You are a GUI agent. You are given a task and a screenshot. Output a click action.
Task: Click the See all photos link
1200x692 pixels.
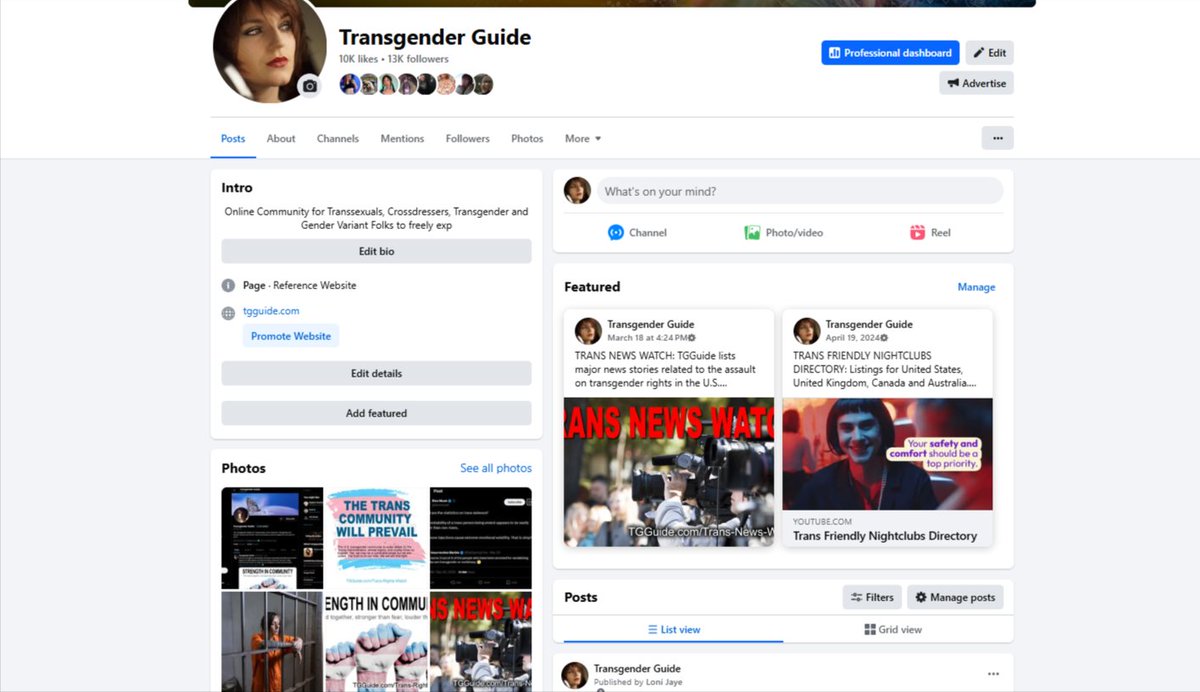coord(496,468)
